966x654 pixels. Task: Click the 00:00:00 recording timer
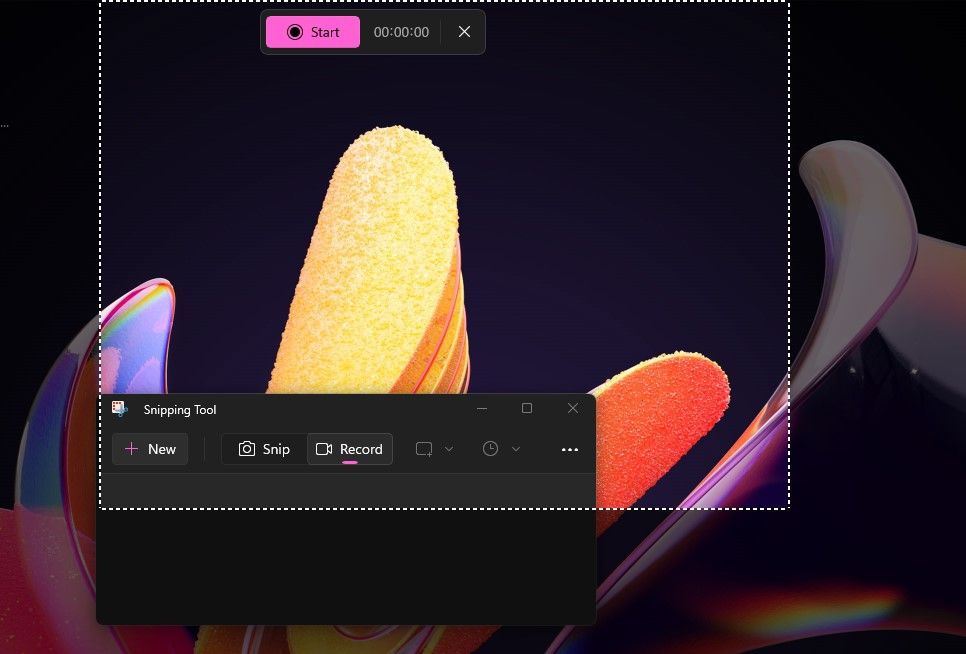pos(401,31)
